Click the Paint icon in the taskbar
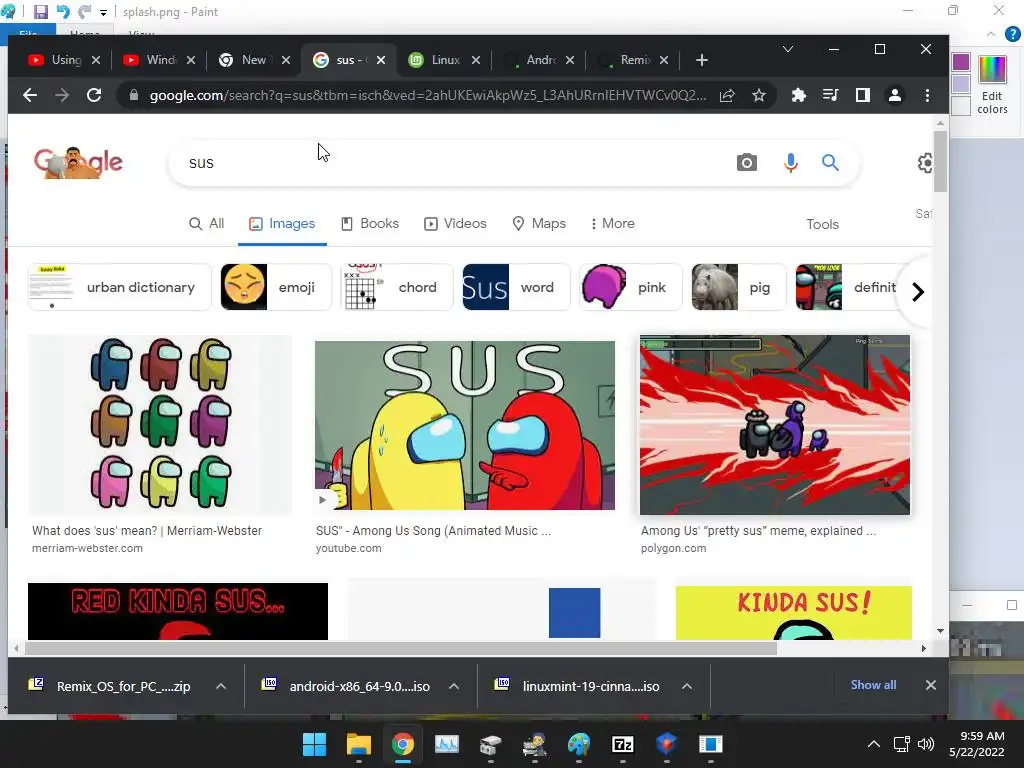The height and width of the screenshot is (768, 1024). coord(578,744)
